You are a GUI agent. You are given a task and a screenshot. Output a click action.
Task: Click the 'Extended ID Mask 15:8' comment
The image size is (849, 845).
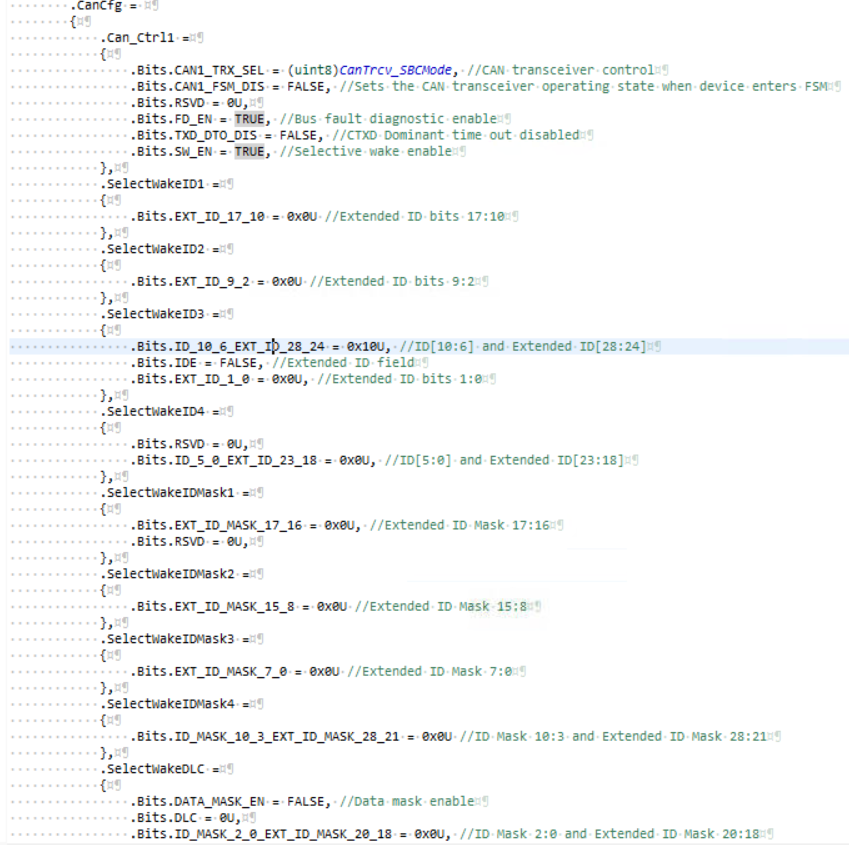pyautogui.click(x=441, y=606)
